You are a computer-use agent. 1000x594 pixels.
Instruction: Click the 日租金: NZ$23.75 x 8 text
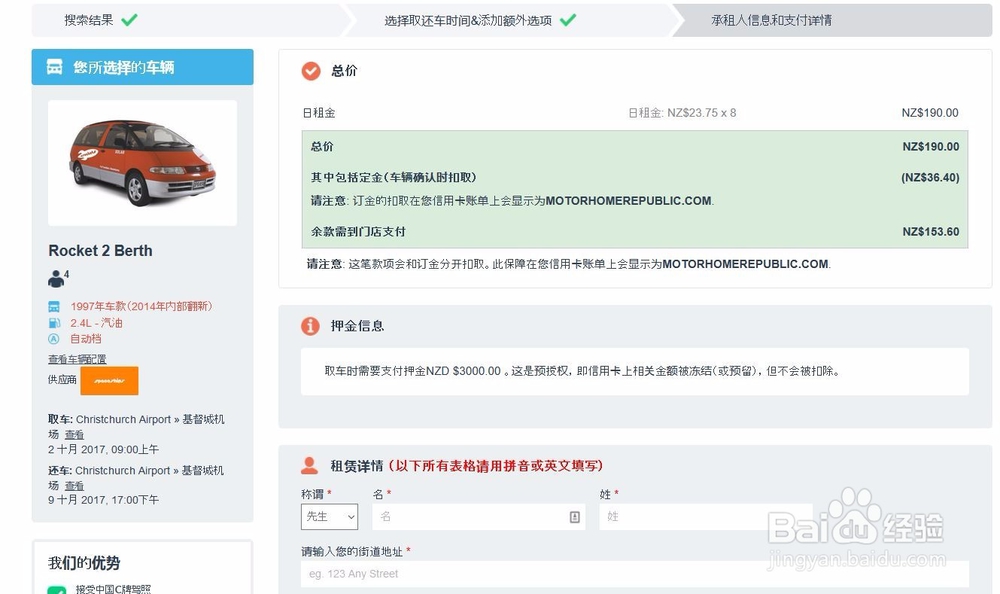682,113
